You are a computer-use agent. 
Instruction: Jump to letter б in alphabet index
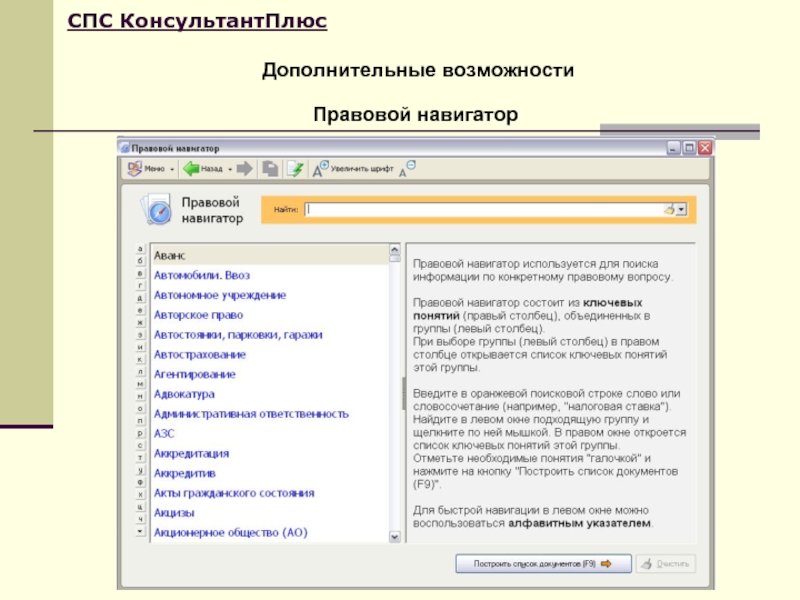[x=140, y=261]
